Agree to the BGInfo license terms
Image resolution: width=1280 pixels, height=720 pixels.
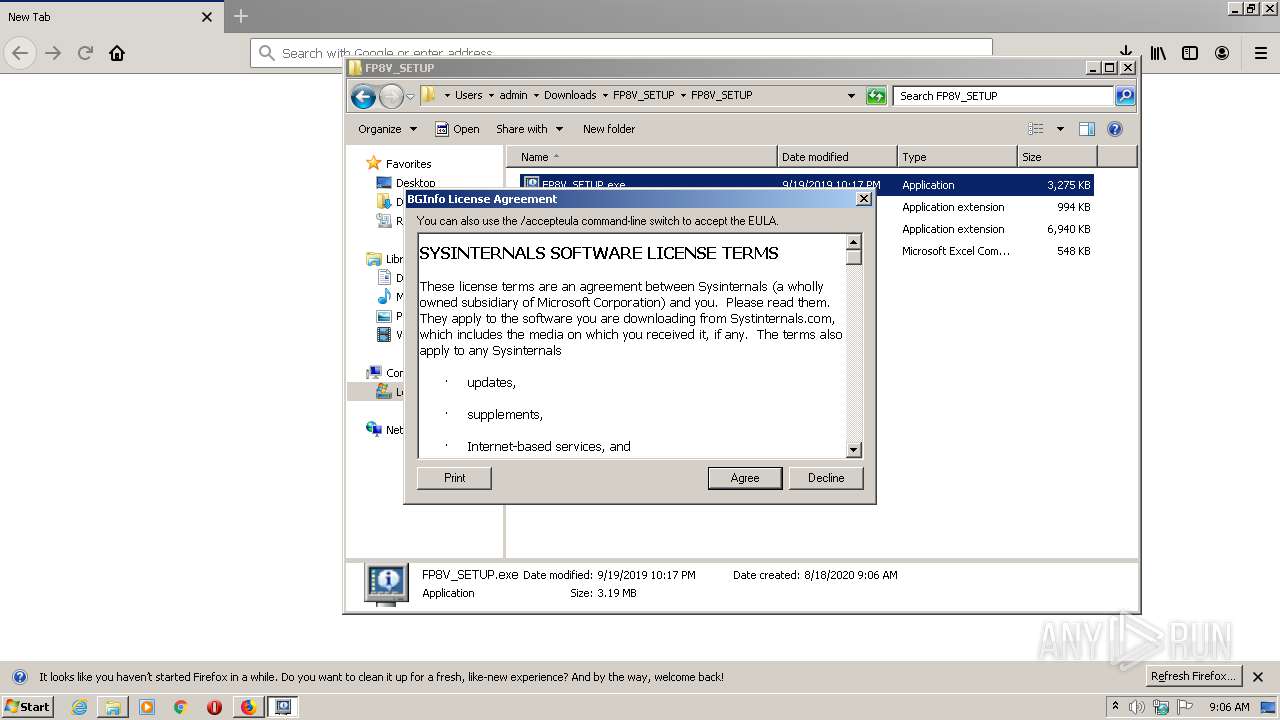(x=745, y=478)
